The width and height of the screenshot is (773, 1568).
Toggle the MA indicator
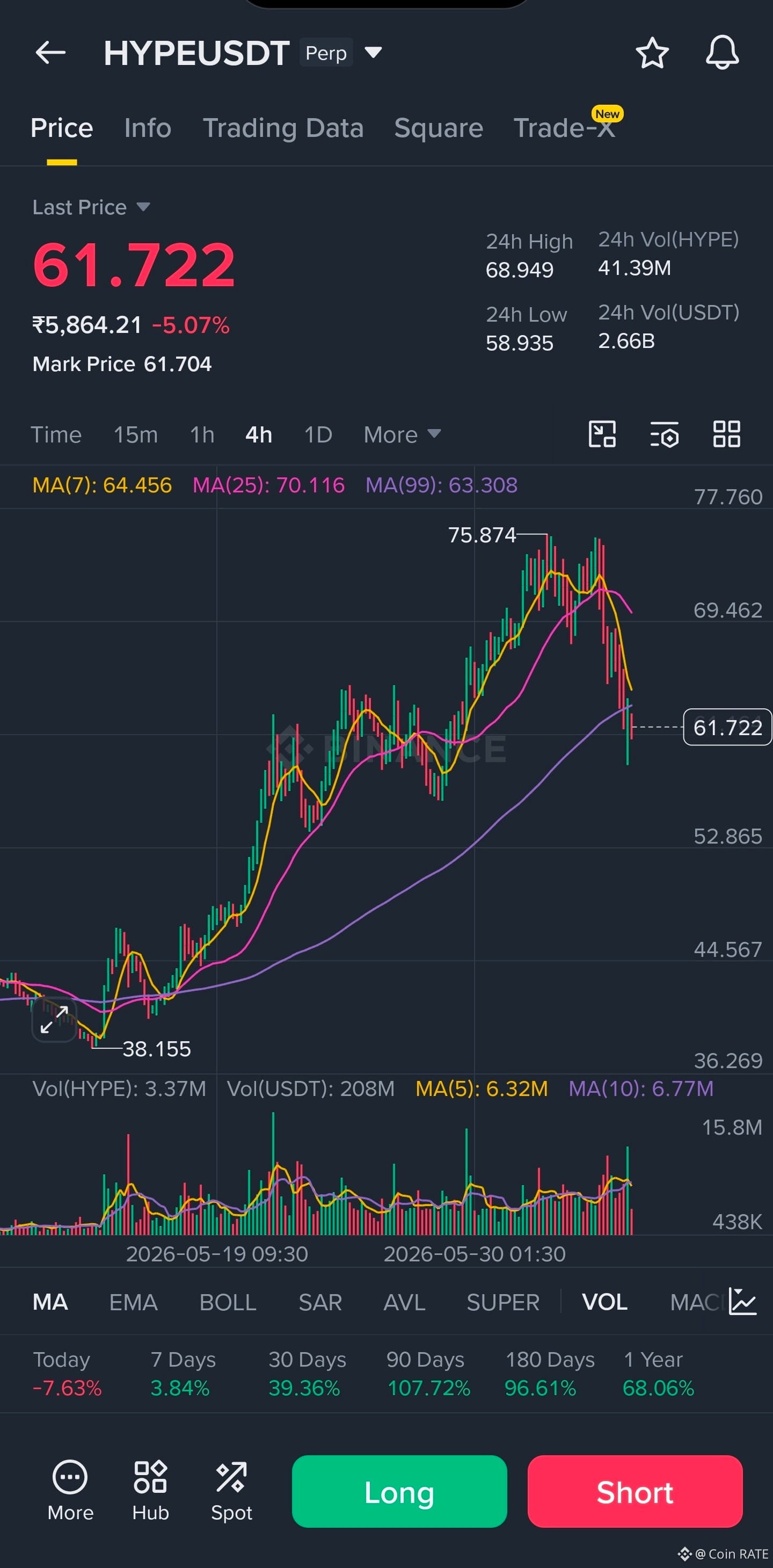point(50,1302)
